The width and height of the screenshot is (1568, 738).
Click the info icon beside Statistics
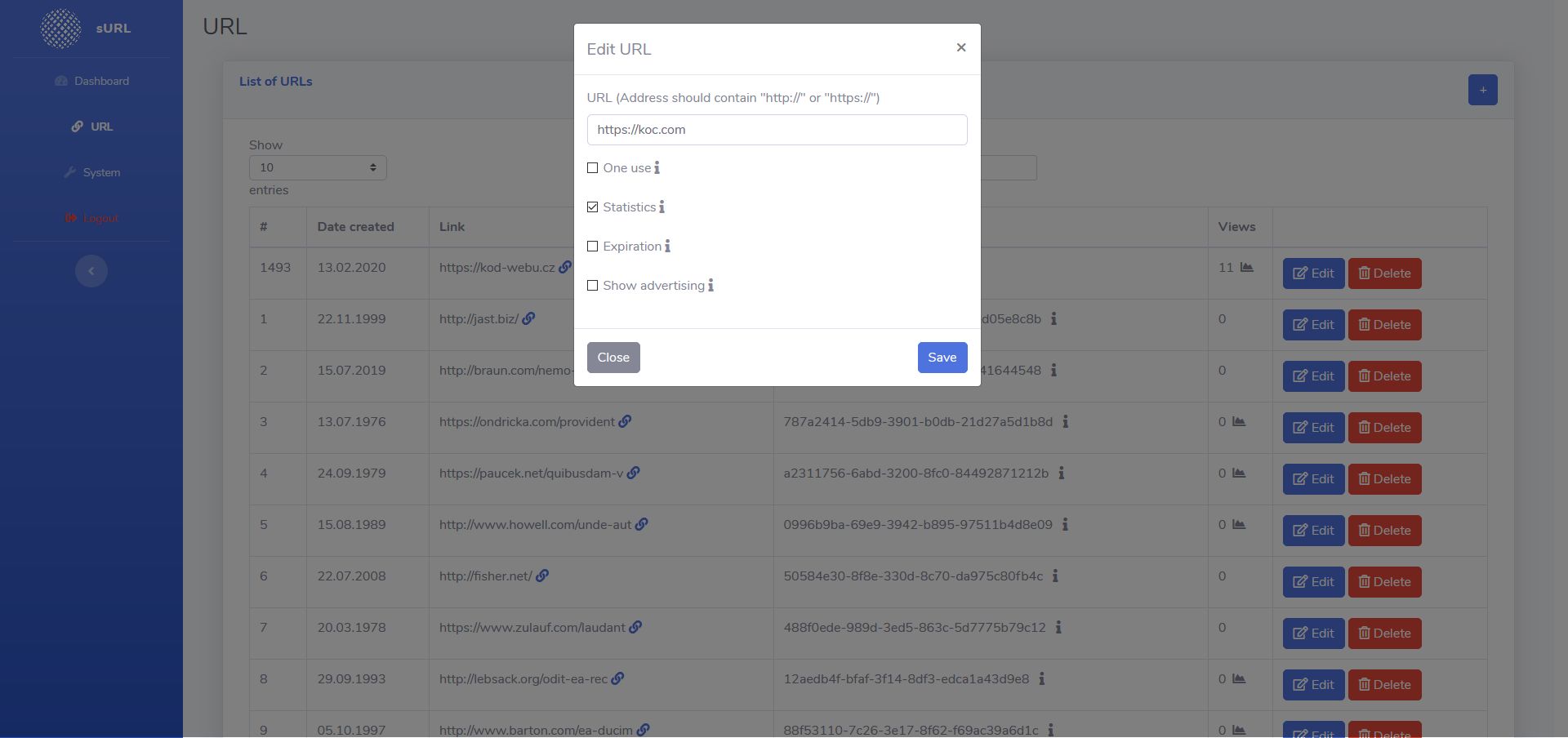[x=661, y=207]
